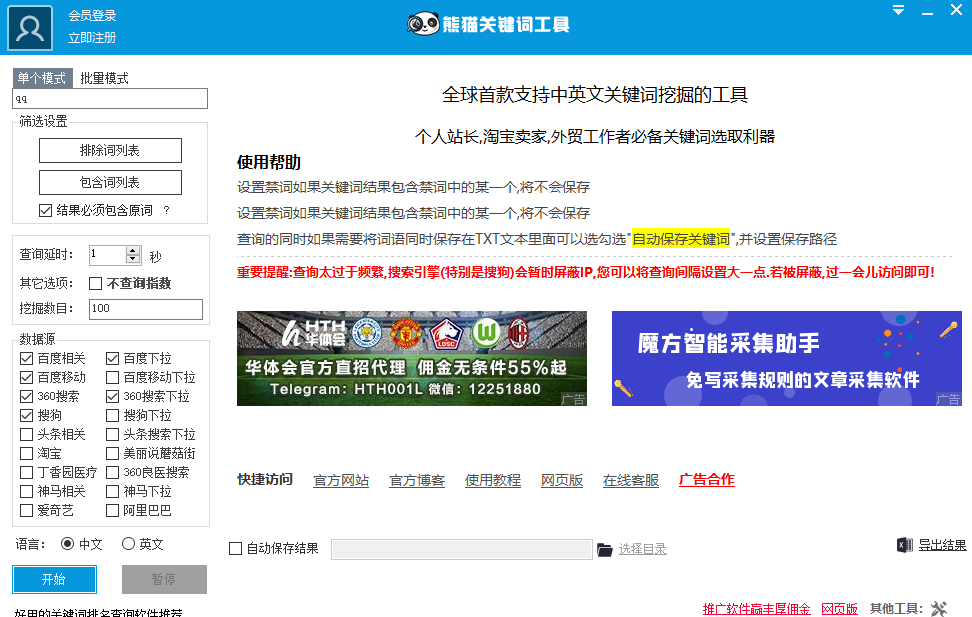This screenshot has height=617, width=972.
Task: Uncheck 360搜索 data source
Action: pos(26,396)
